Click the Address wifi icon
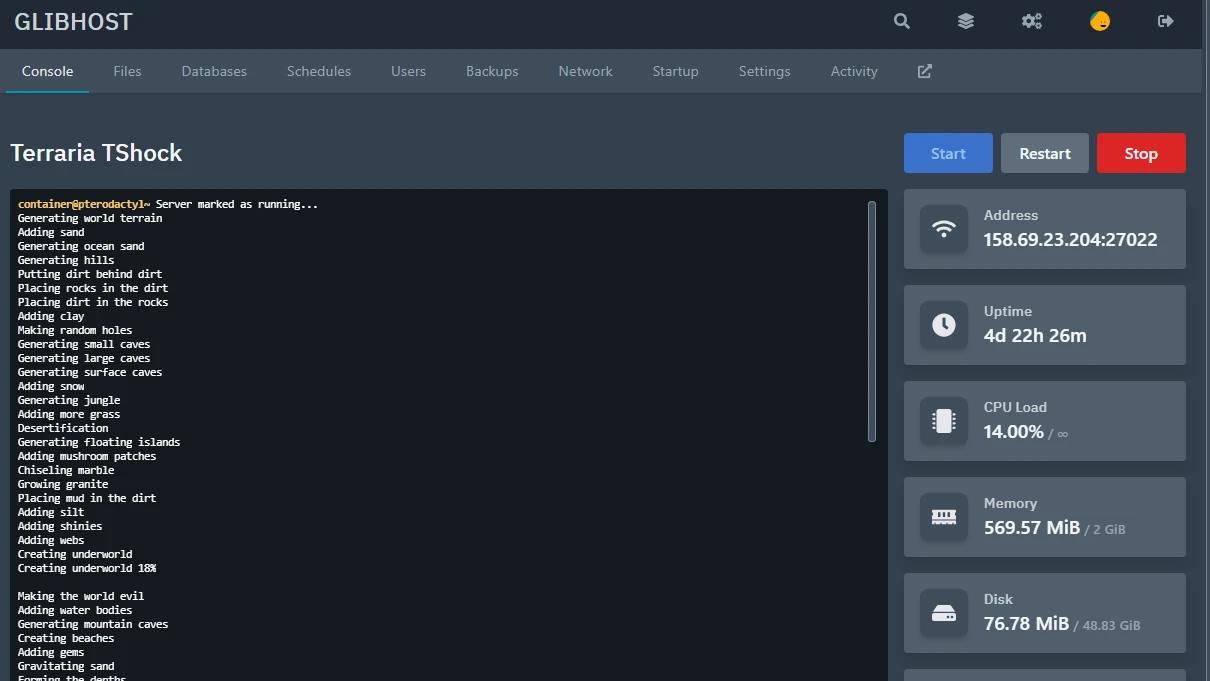 pos(944,229)
